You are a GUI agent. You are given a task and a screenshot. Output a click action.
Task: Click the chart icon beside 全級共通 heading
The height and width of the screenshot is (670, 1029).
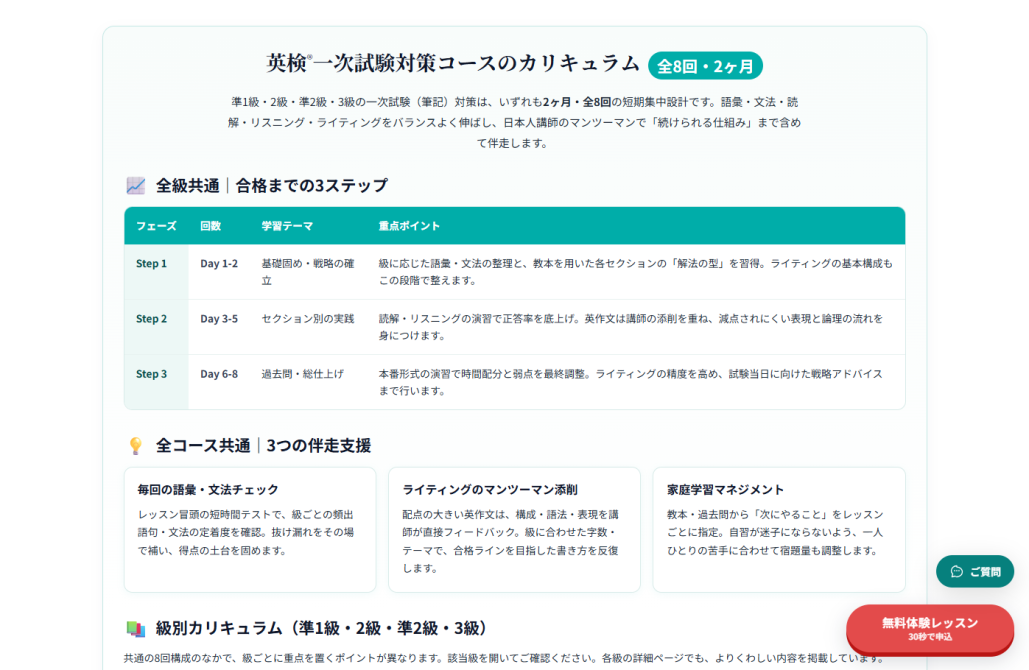[x=136, y=186]
